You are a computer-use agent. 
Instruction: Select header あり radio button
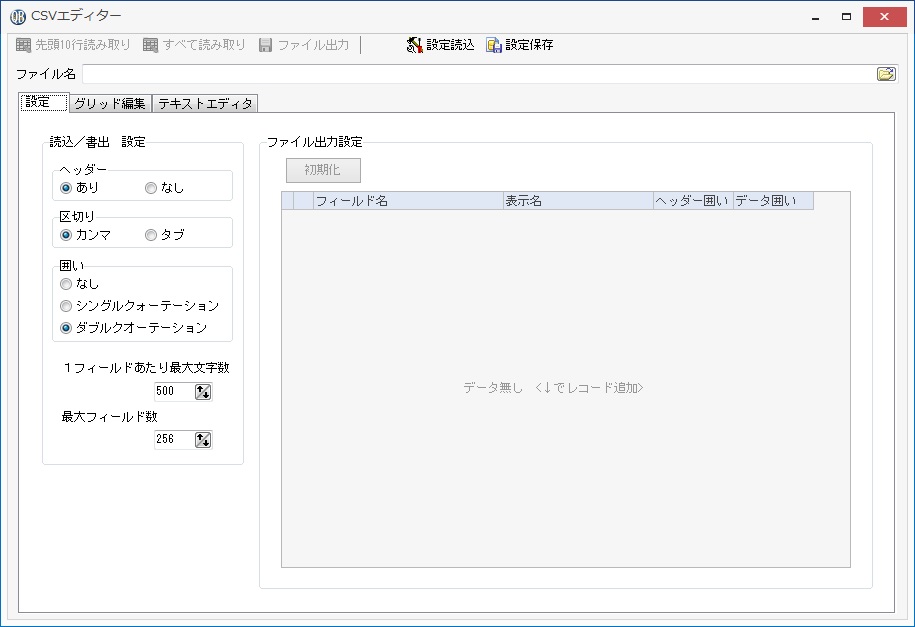pos(66,188)
